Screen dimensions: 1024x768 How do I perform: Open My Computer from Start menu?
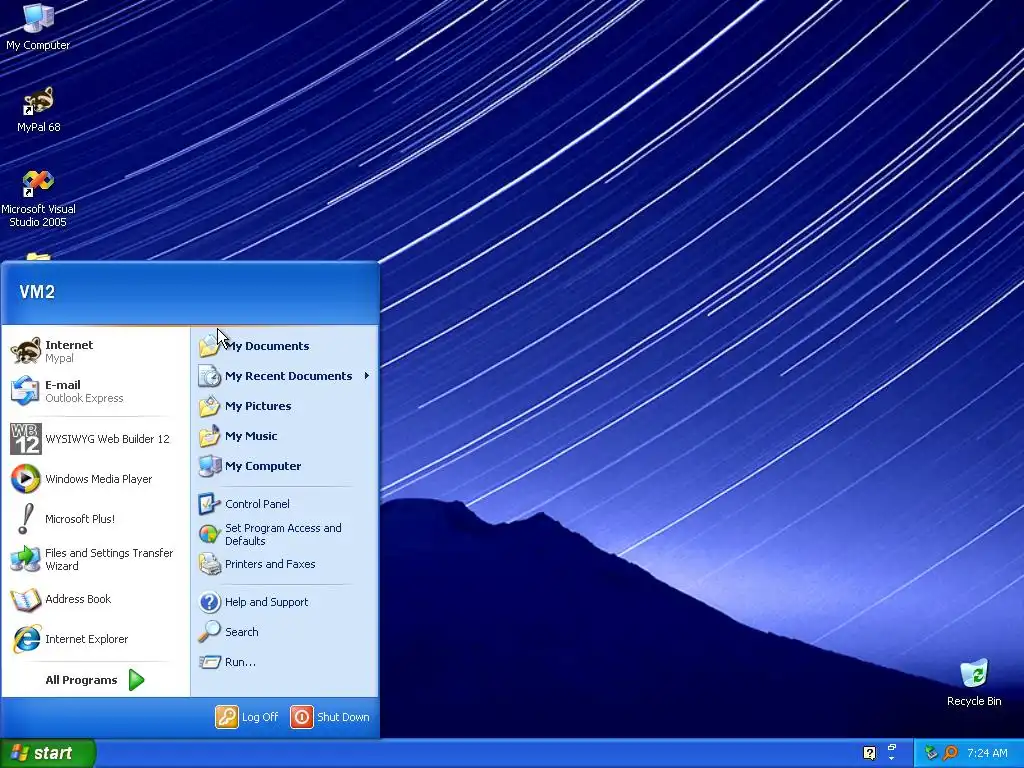pyautogui.click(x=285, y=466)
